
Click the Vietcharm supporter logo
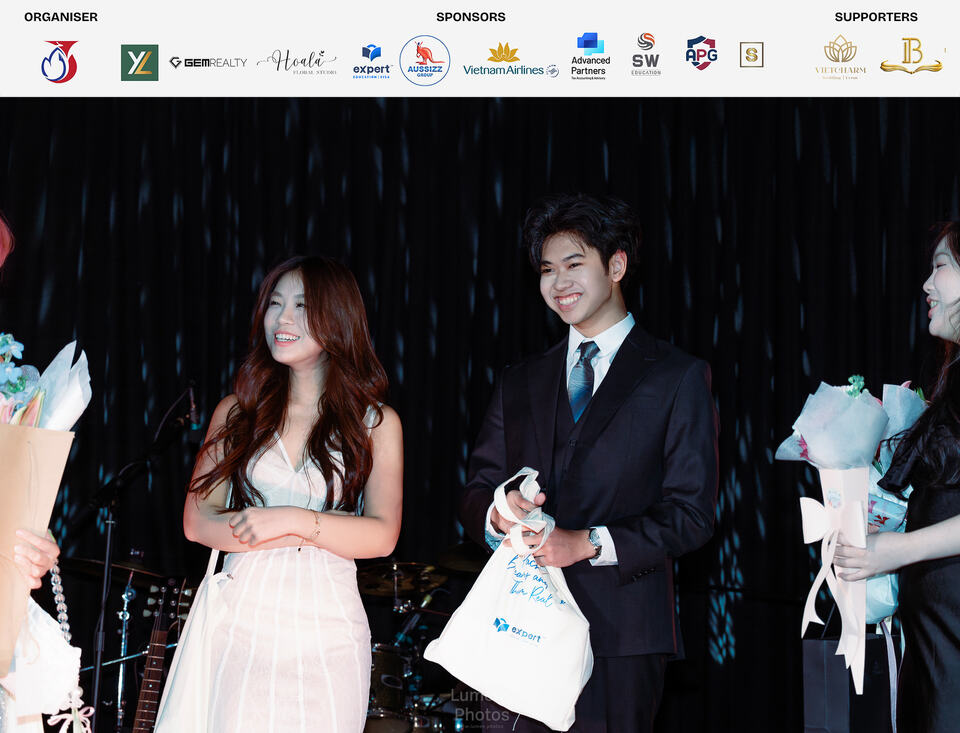[x=841, y=58]
